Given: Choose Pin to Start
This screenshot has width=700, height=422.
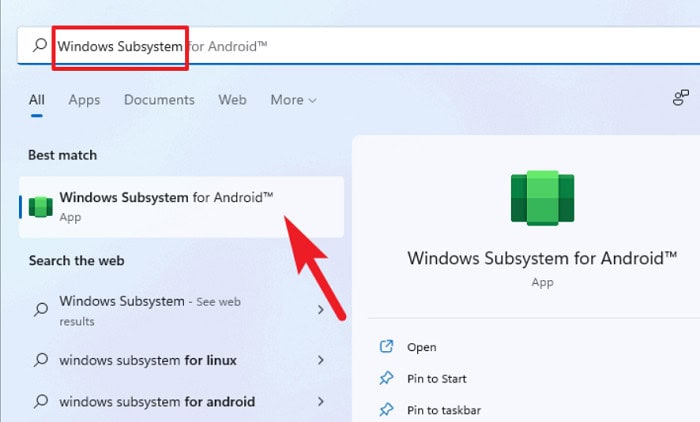Looking at the screenshot, I should point(437,379).
